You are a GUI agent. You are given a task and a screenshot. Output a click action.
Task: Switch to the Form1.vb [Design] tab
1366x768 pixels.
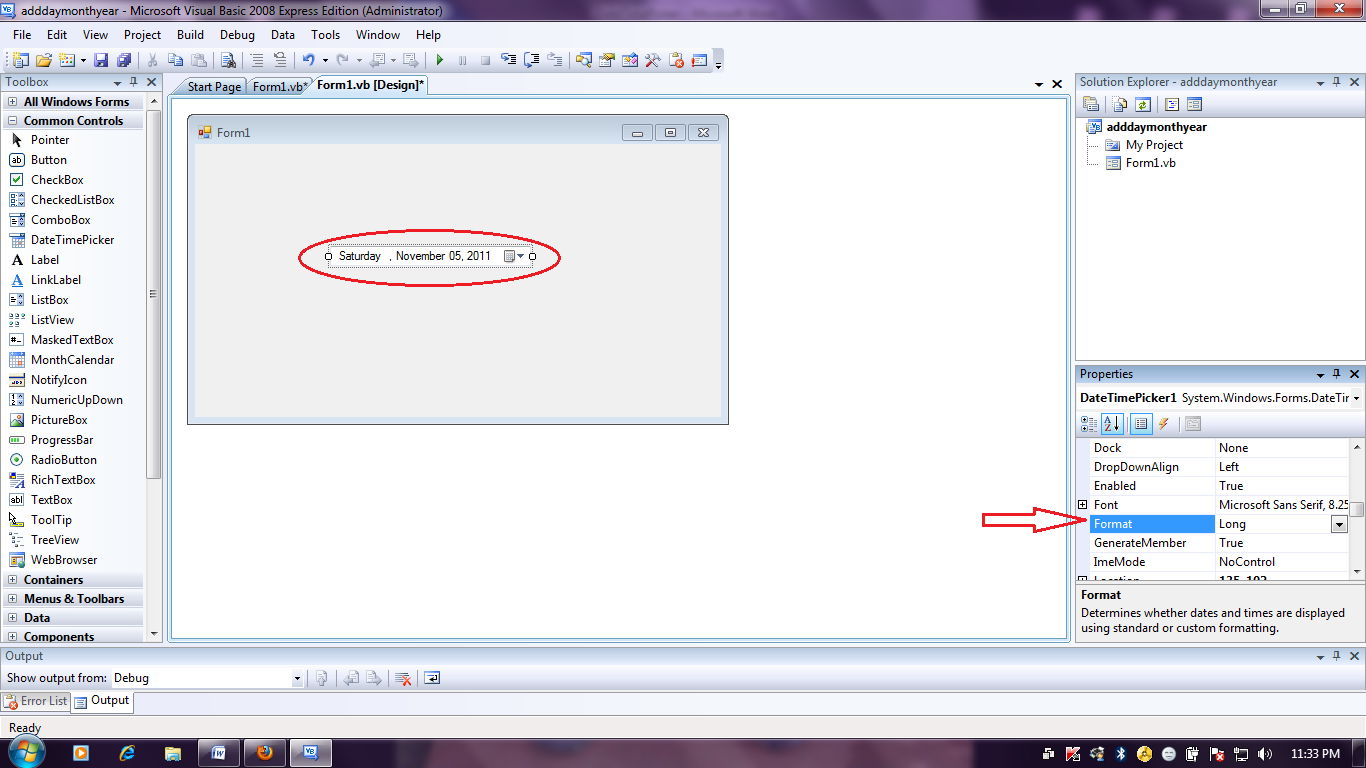pos(368,85)
